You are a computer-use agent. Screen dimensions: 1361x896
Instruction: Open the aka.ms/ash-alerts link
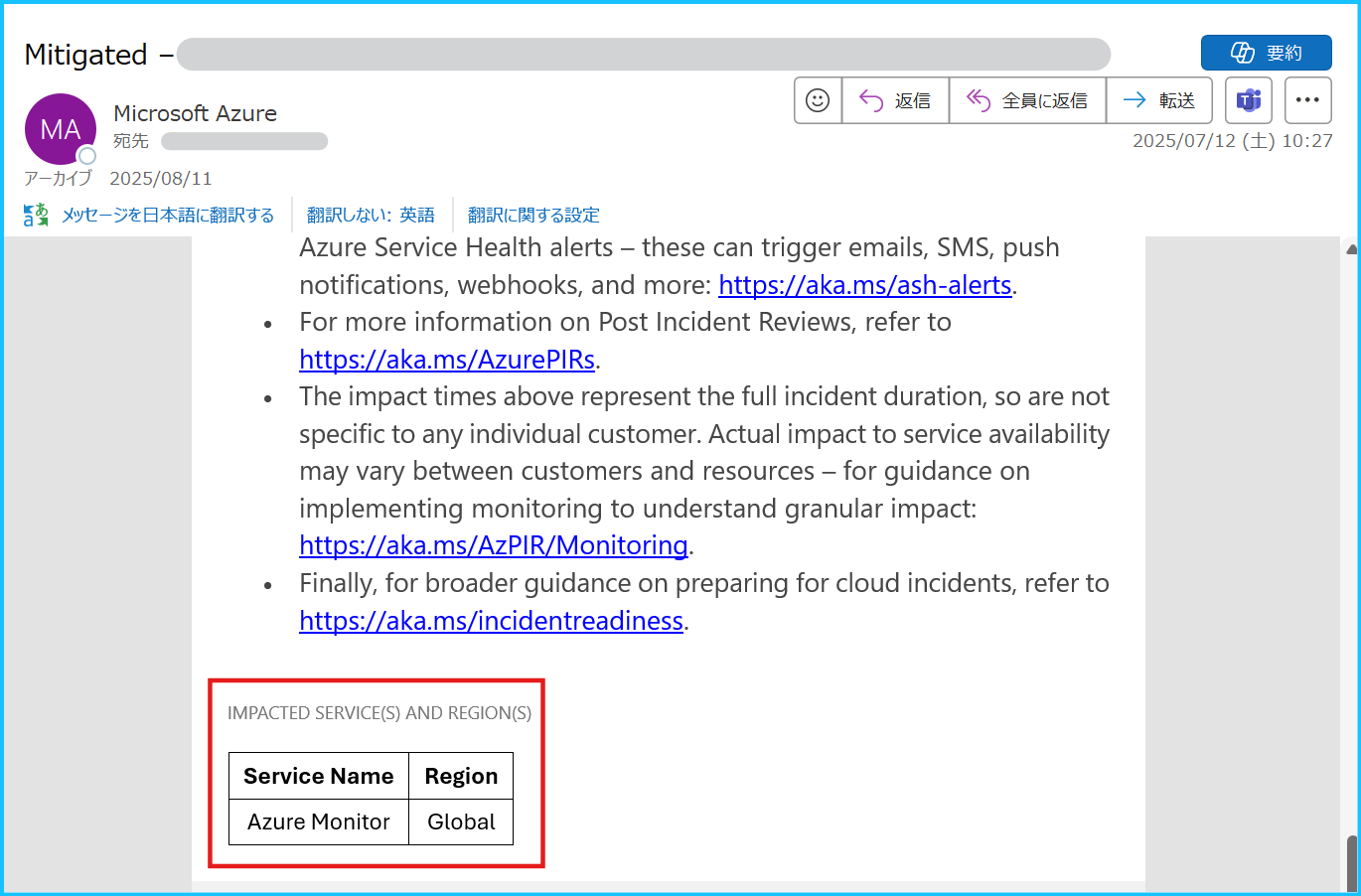865,285
